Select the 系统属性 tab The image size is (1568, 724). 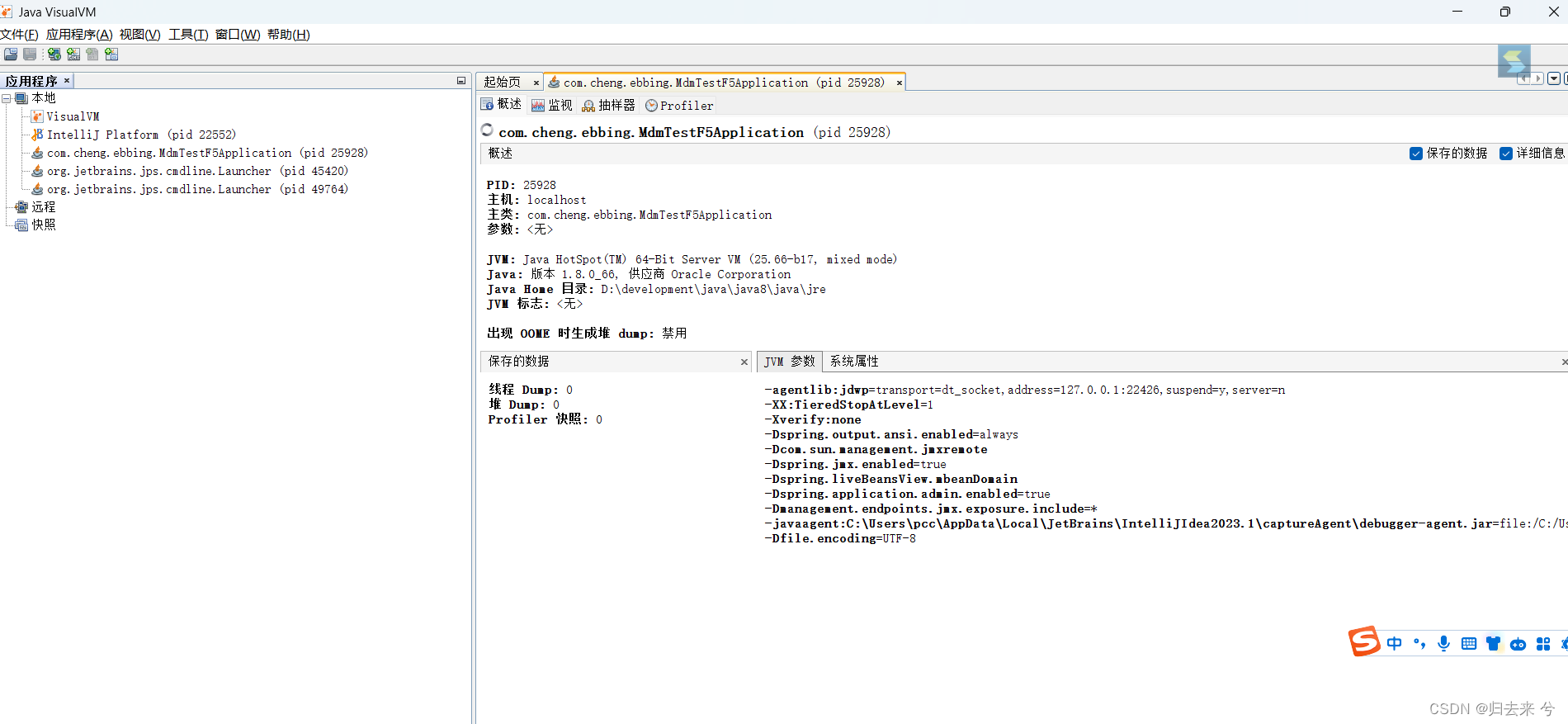pyautogui.click(x=854, y=362)
